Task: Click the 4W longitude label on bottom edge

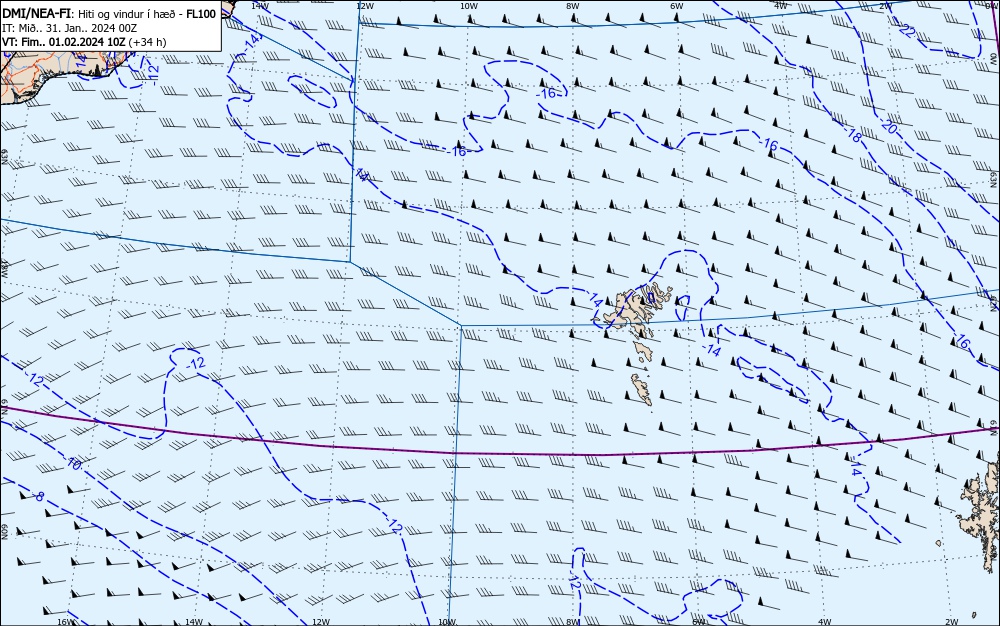Action: click(825, 622)
